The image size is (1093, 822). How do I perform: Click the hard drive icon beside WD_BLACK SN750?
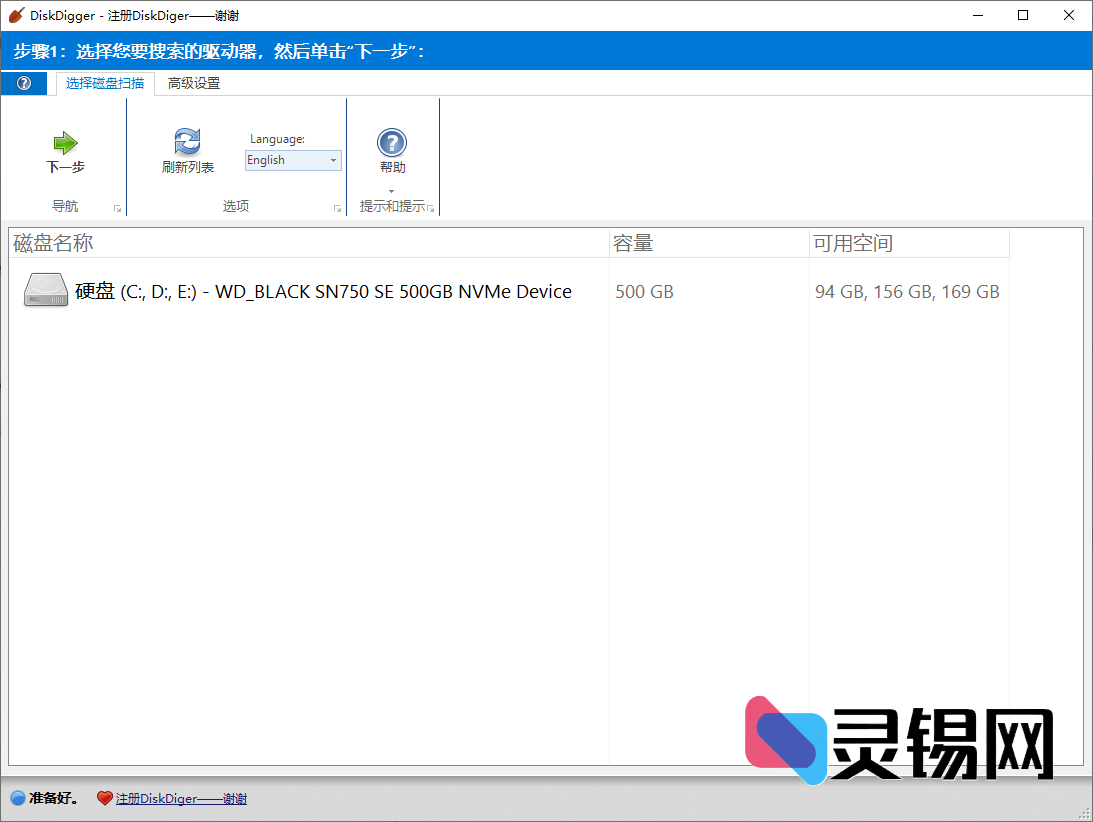44,291
